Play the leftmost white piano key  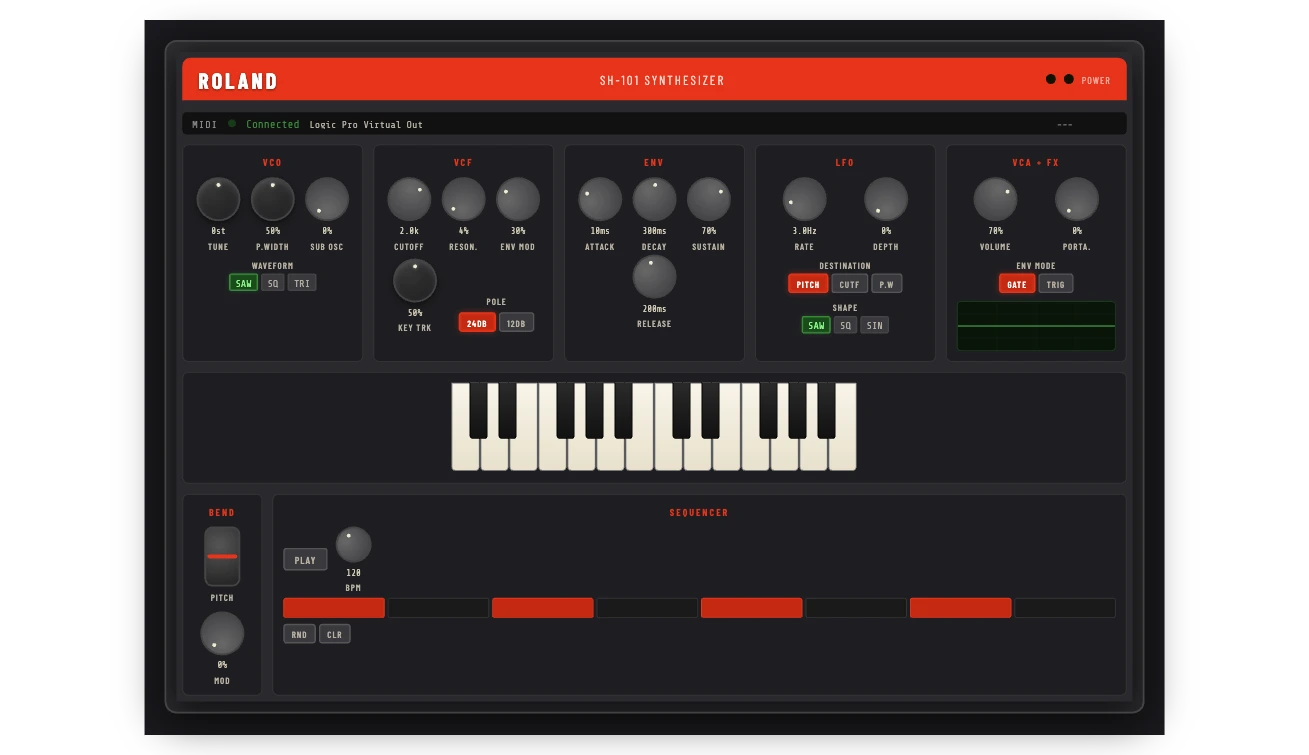465,455
